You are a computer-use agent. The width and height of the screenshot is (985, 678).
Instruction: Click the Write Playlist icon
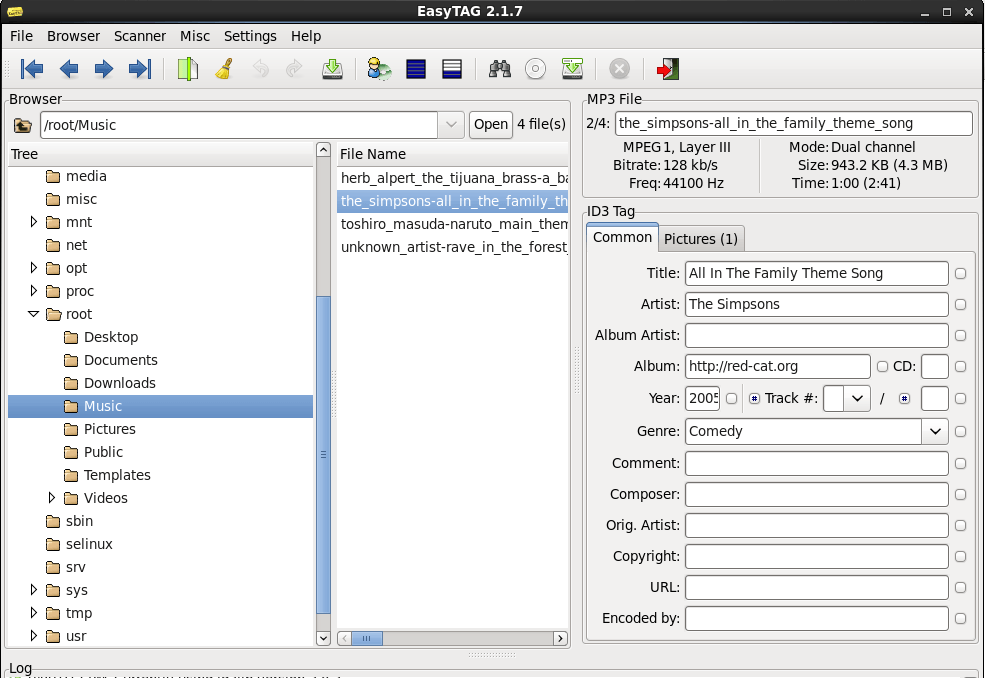[572, 69]
